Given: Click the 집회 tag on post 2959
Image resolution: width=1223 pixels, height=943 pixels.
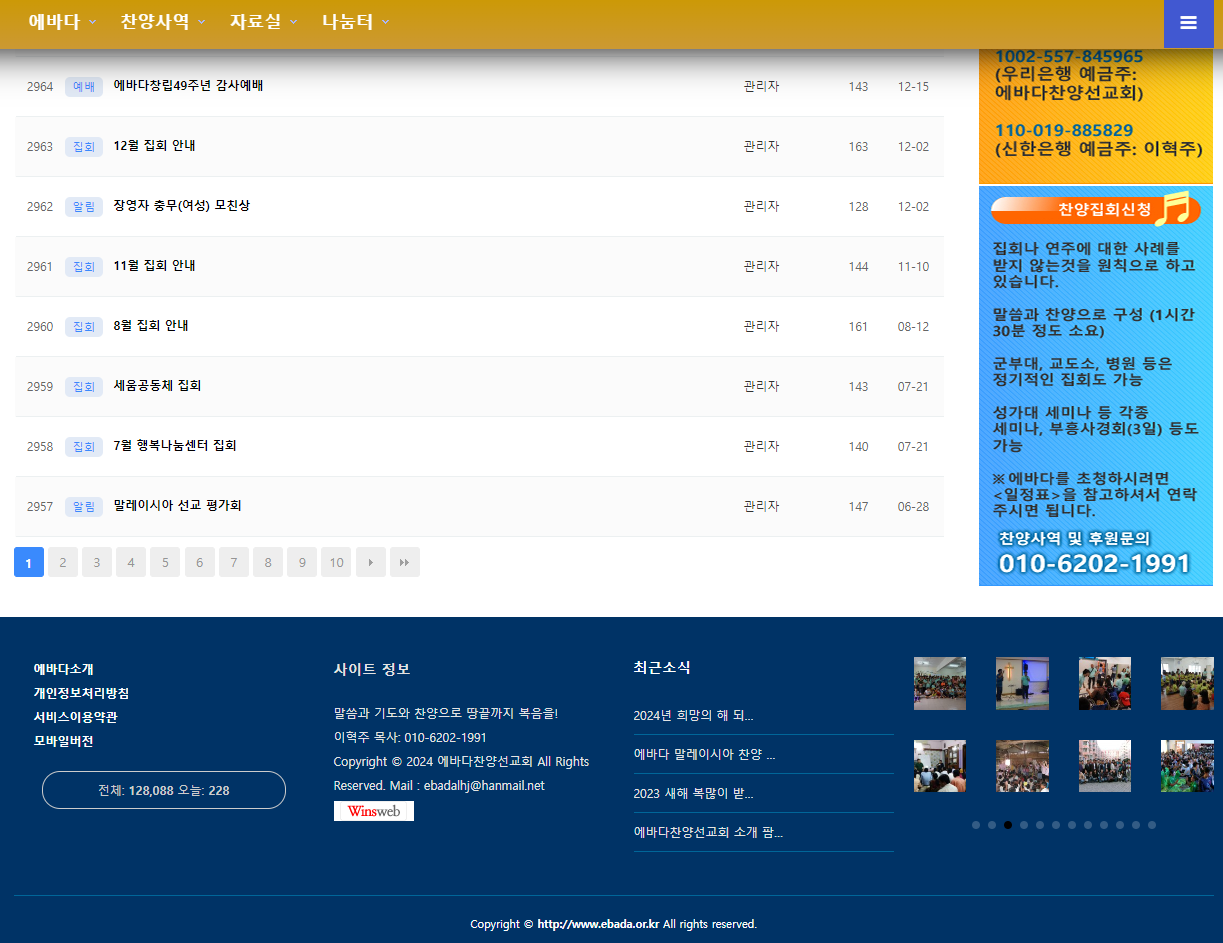Looking at the screenshot, I should pos(84,387).
